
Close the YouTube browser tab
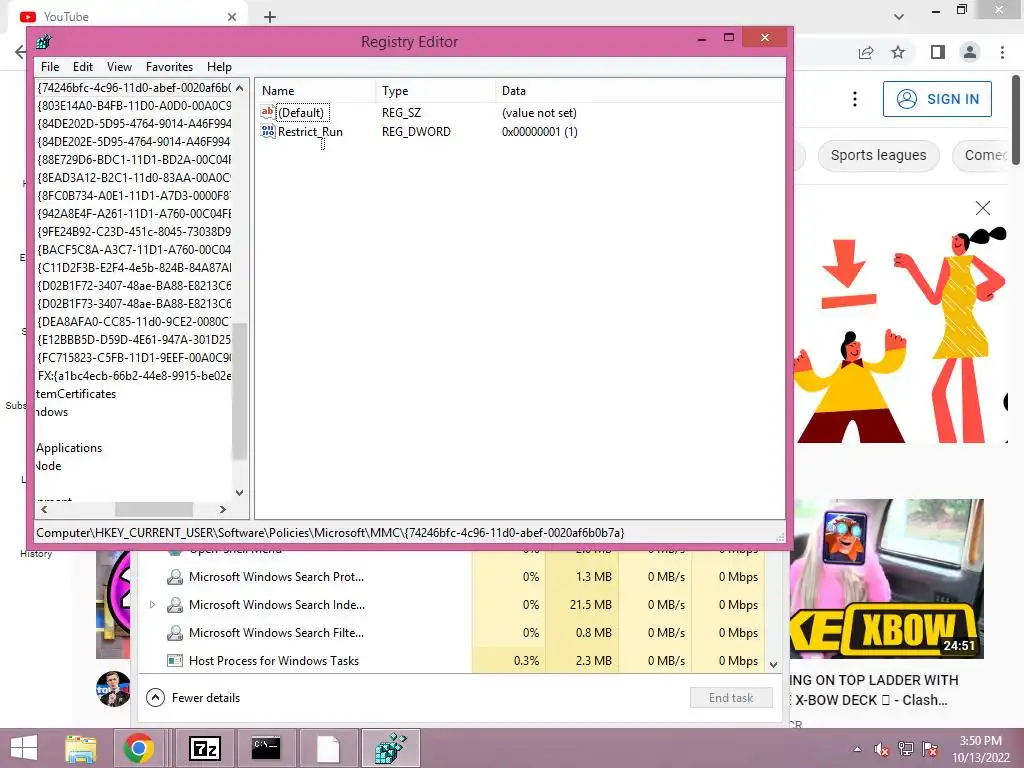coord(232,17)
